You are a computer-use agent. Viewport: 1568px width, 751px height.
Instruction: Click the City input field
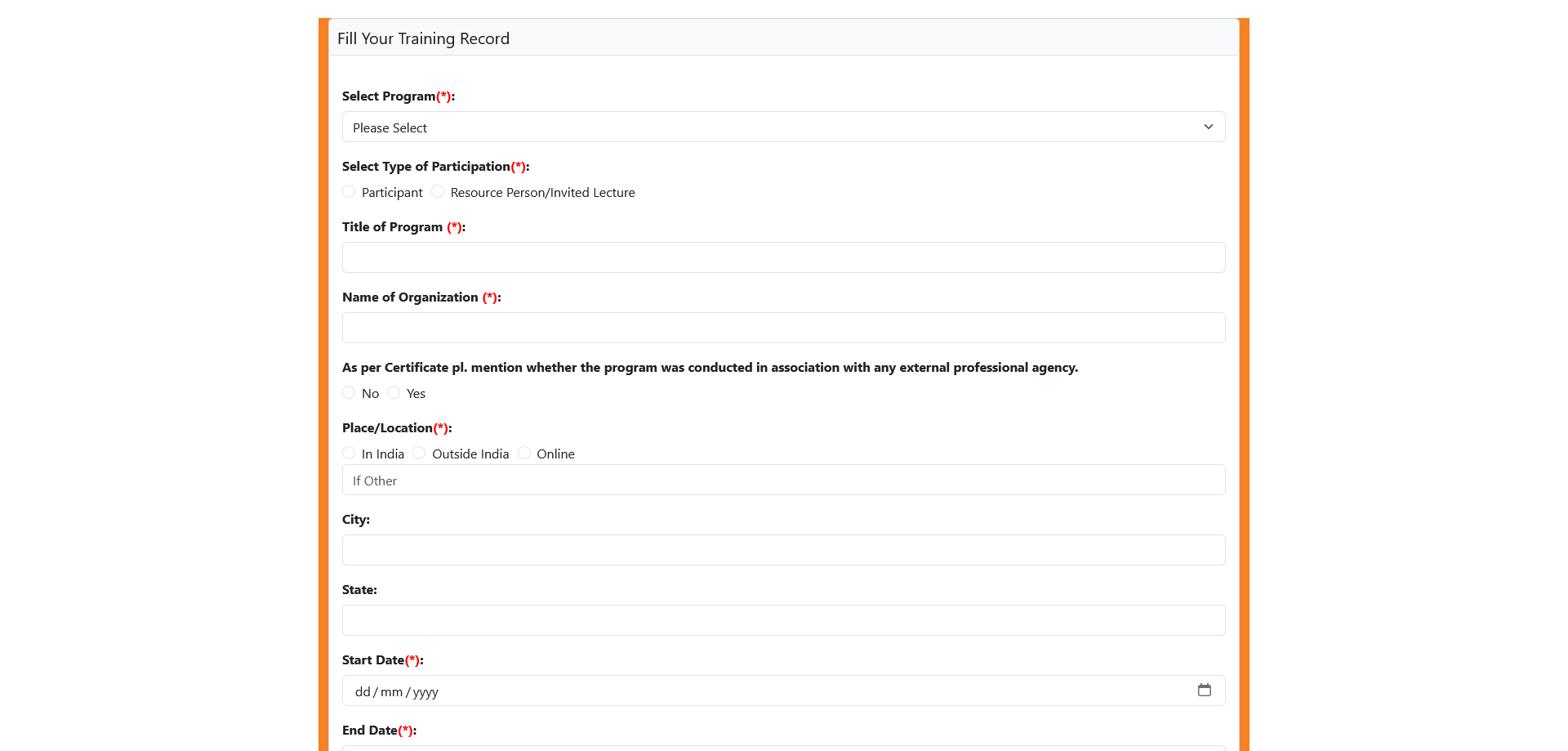(x=783, y=550)
